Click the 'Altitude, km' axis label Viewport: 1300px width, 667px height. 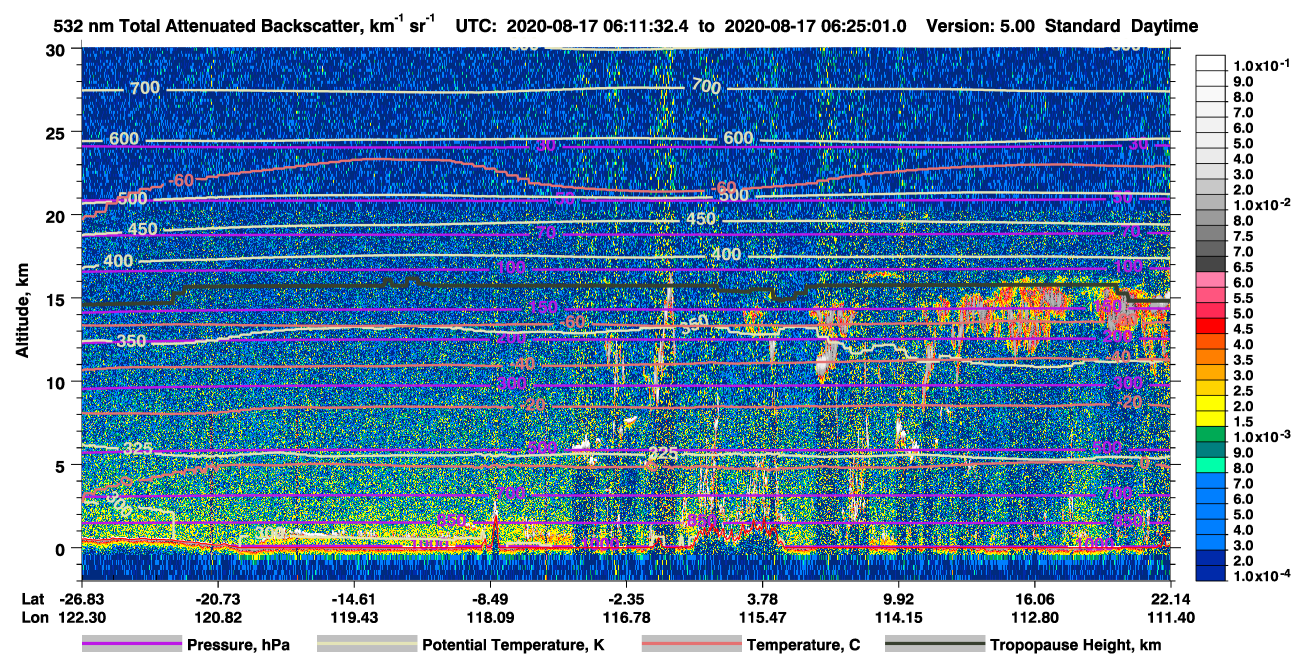click(x=23, y=312)
